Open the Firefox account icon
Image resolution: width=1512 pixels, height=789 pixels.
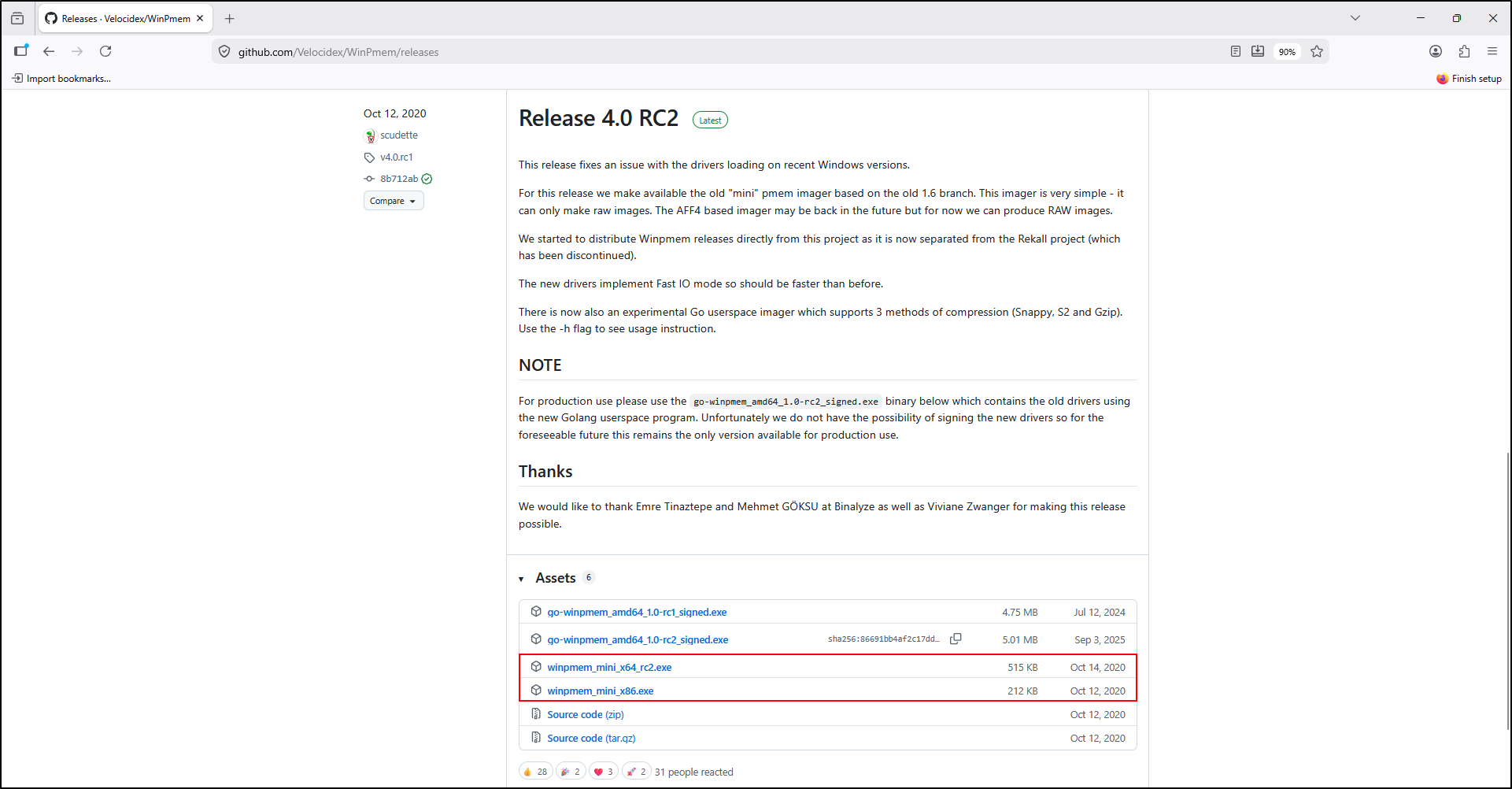pos(1436,51)
